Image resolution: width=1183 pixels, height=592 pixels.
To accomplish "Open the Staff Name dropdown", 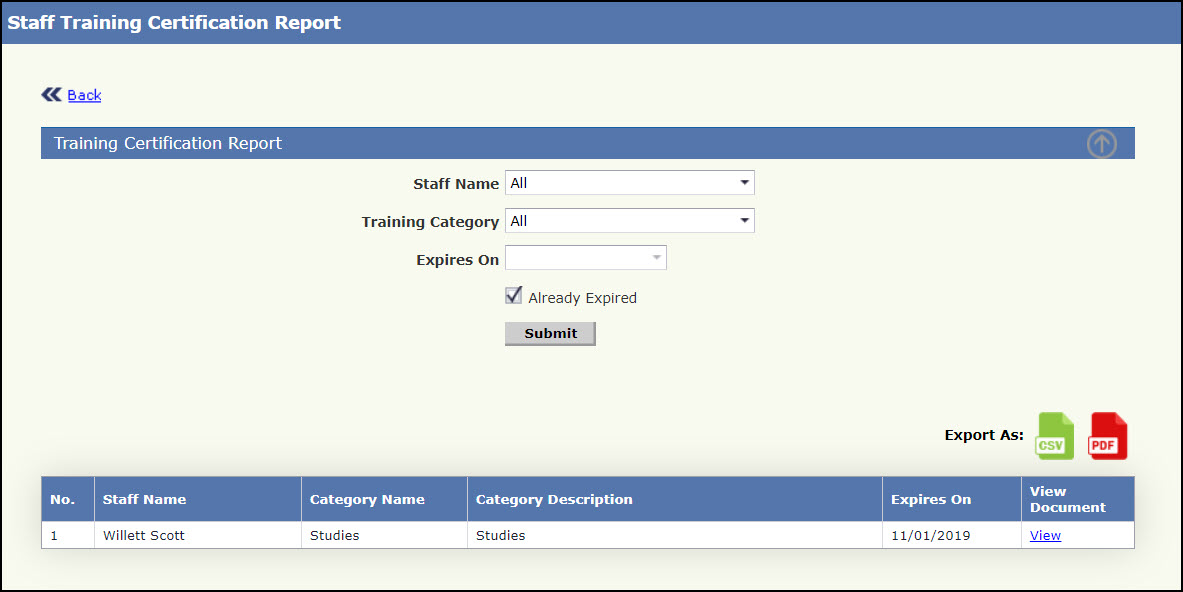I will point(629,183).
